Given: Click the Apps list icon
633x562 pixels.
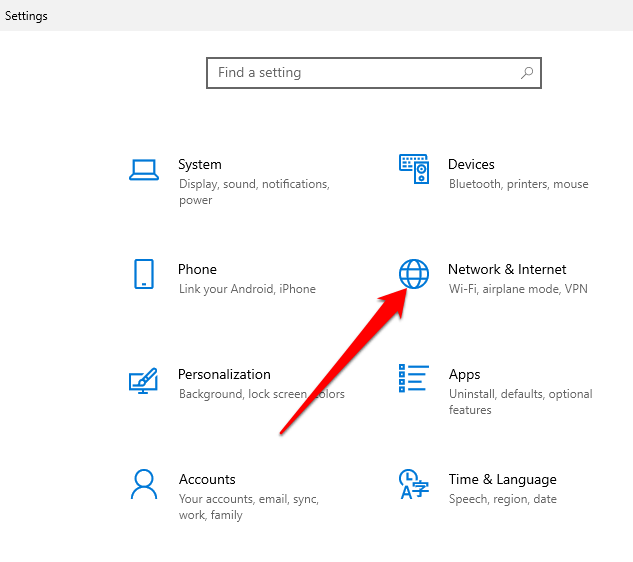Looking at the screenshot, I should coord(413,379).
